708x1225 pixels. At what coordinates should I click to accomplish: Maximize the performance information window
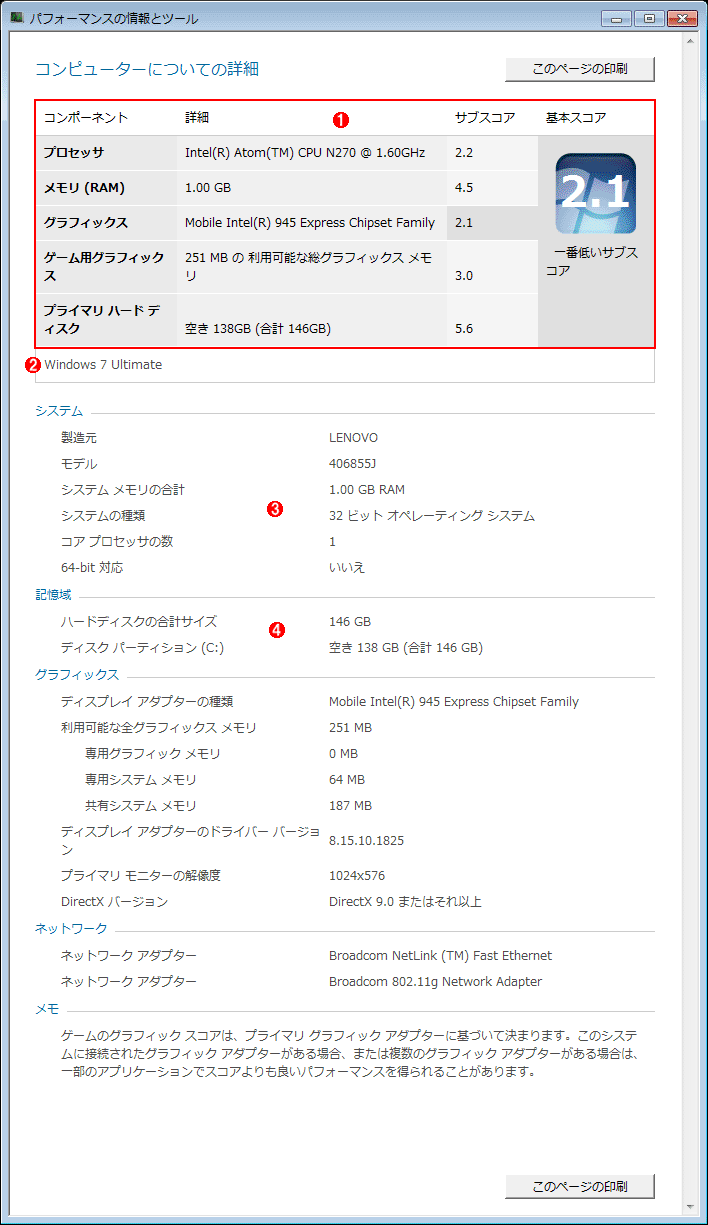pyautogui.click(x=648, y=18)
